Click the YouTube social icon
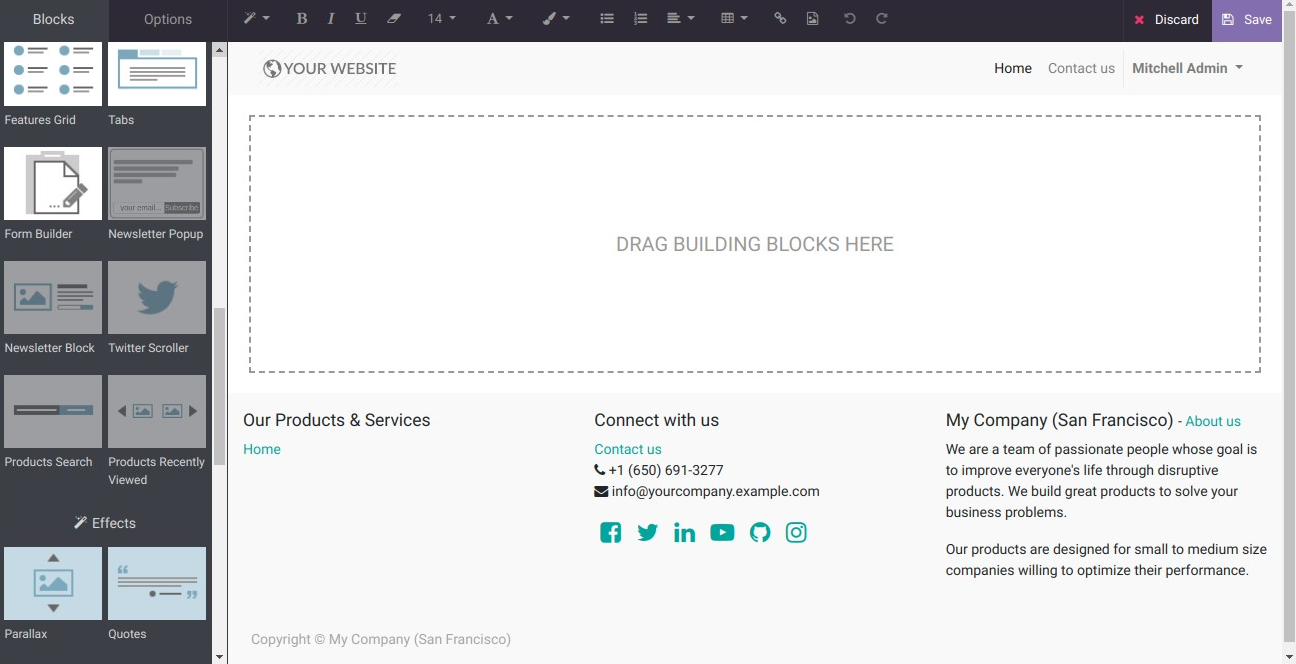The image size is (1296, 664). pyautogui.click(x=722, y=533)
